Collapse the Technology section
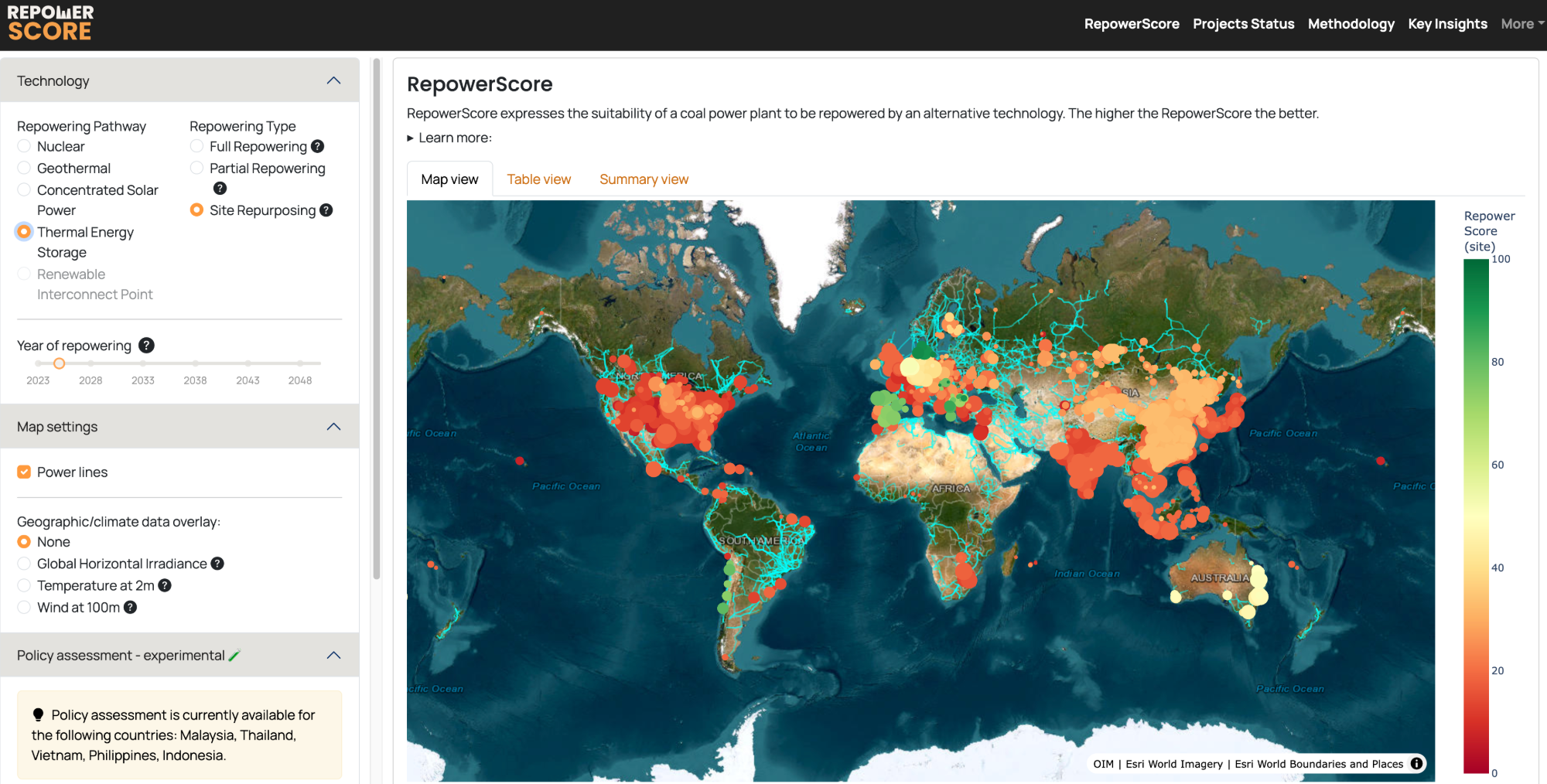Viewport: 1547px width, 784px height. (333, 81)
